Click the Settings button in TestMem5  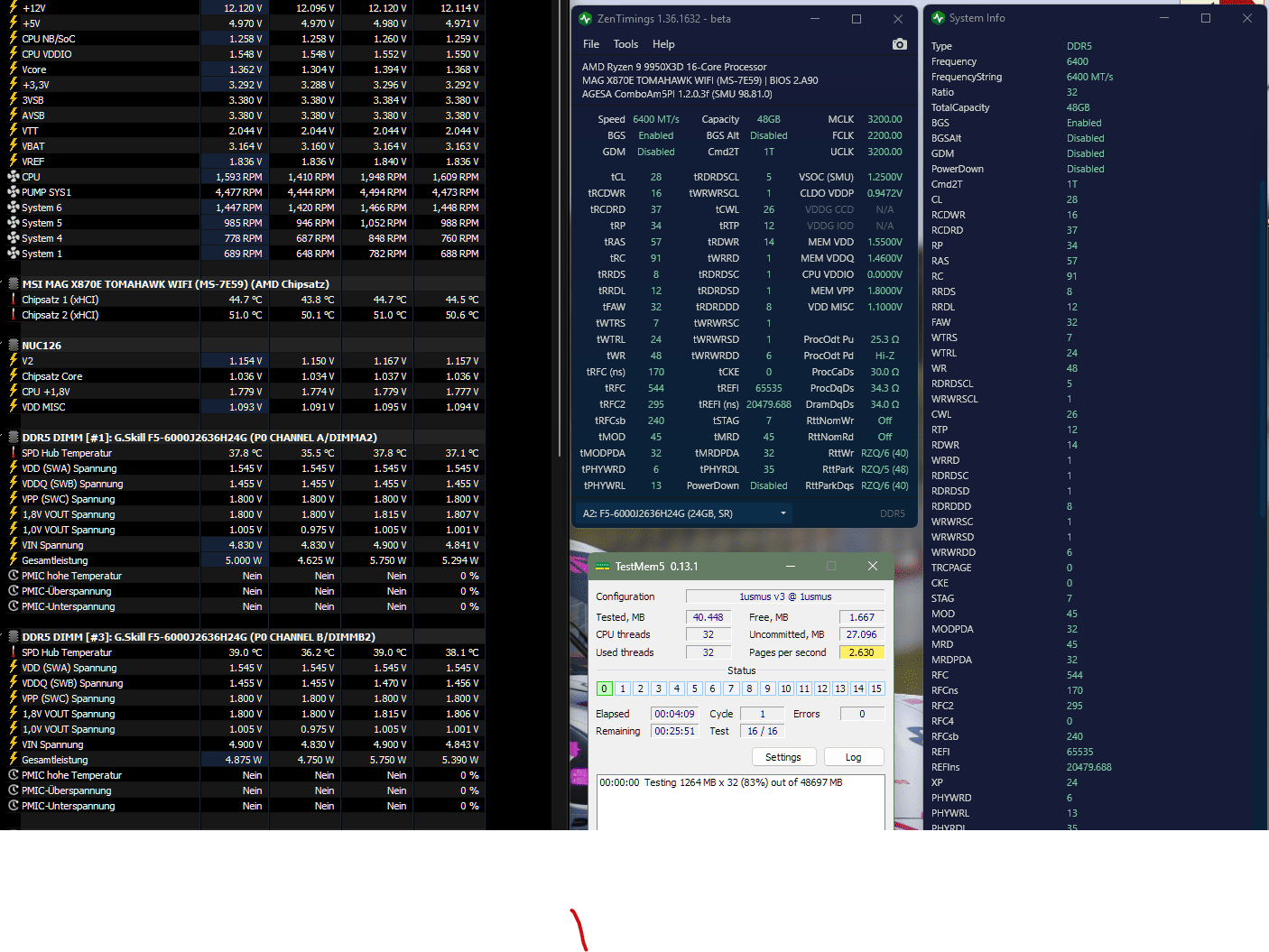[783, 757]
